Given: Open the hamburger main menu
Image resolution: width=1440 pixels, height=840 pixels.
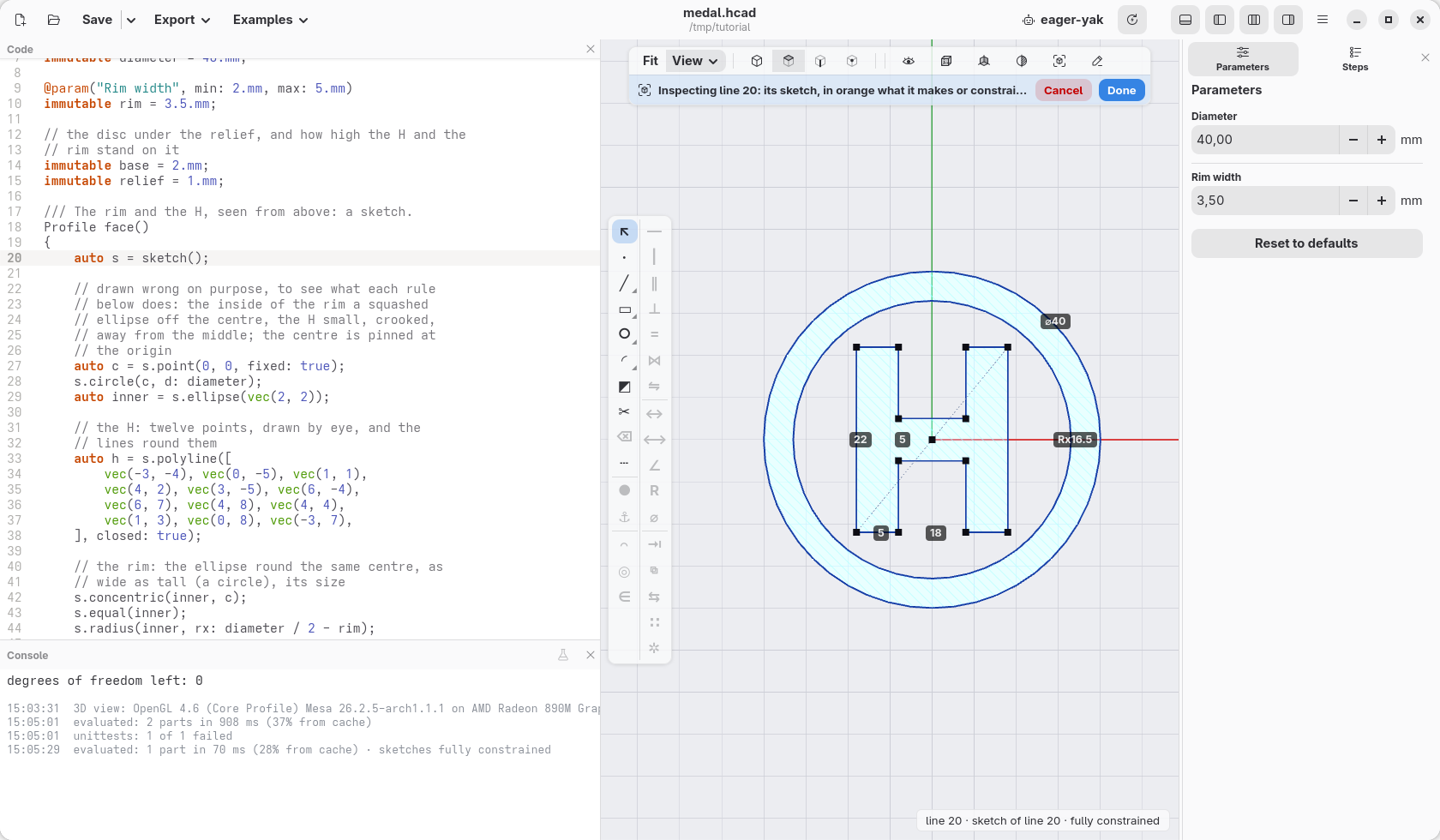Looking at the screenshot, I should (1323, 20).
